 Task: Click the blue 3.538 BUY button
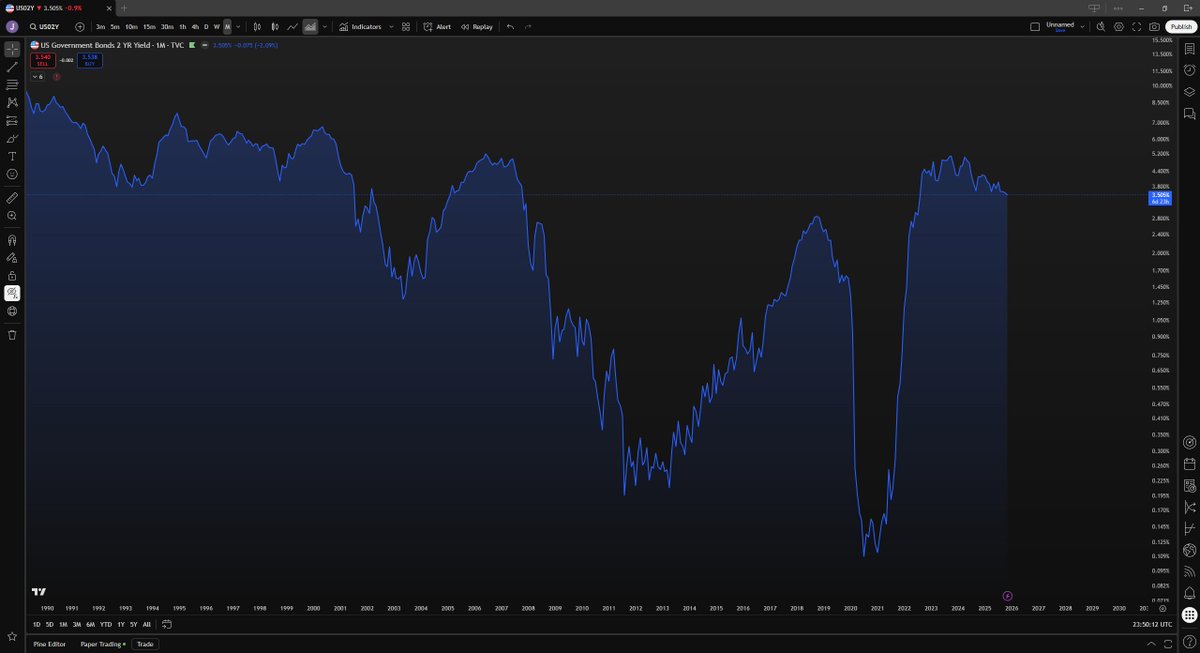click(x=90, y=60)
